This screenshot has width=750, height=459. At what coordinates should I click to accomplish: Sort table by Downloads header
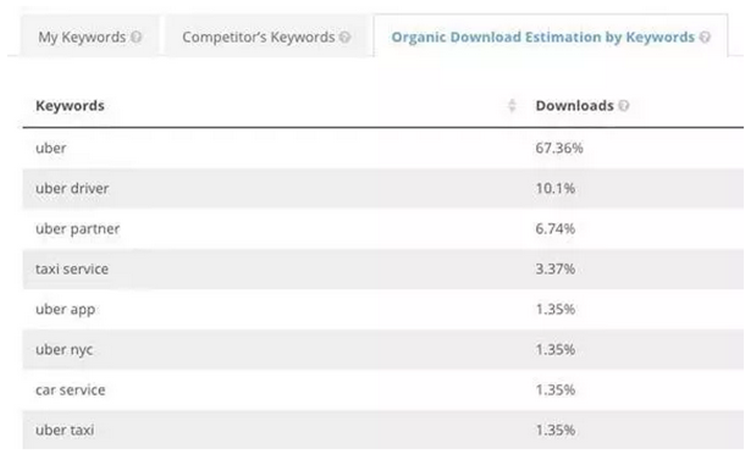pyautogui.click(x=574, y=106)
